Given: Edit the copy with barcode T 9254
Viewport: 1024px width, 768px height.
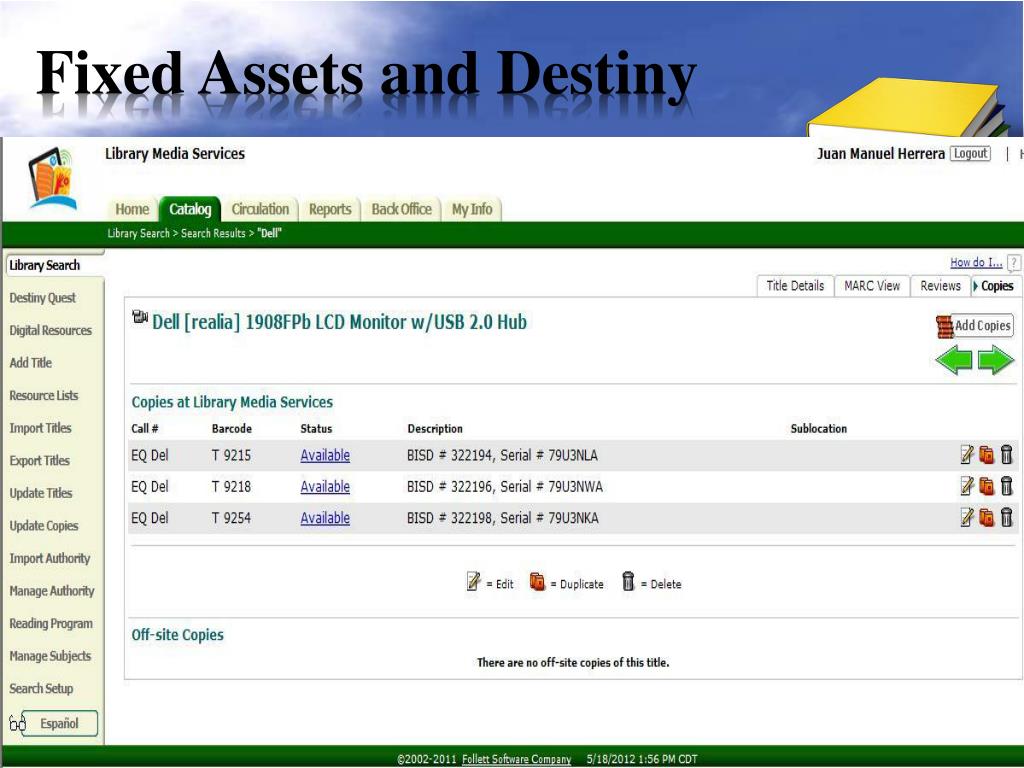Looking at the screenshot, I should (967, 517).
